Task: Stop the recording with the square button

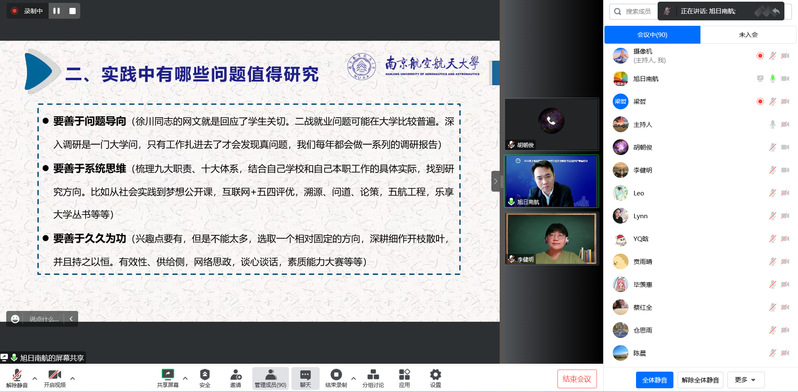Action: pos(72,11)
